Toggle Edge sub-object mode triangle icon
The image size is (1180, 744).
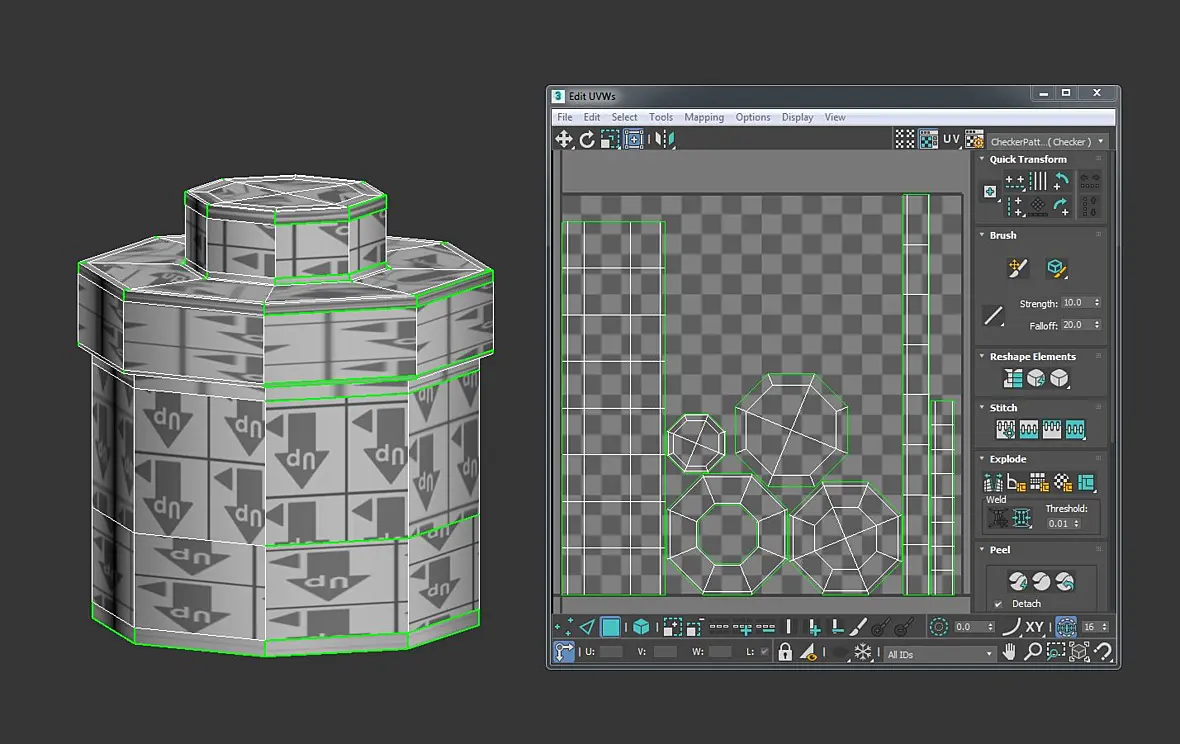pyautogui.click(x=587, y=627)
